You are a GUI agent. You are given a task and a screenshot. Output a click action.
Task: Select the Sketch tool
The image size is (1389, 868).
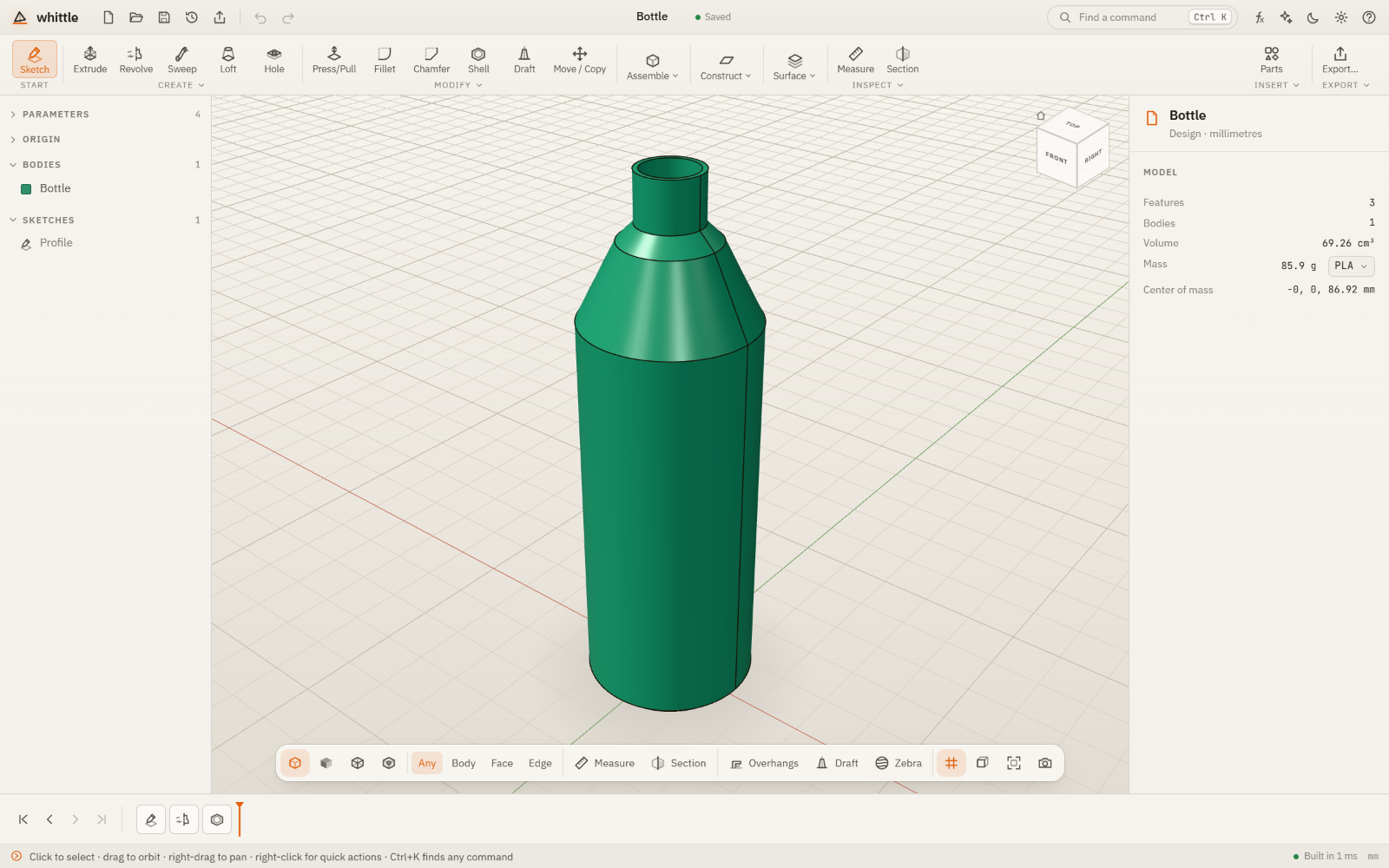click(35, 59)
